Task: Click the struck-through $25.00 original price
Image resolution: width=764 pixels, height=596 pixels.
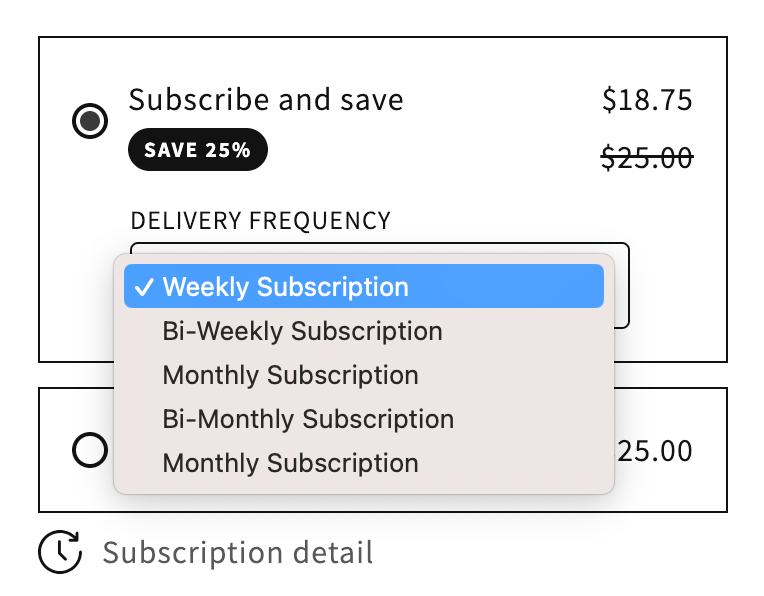Action: (647, 157)
